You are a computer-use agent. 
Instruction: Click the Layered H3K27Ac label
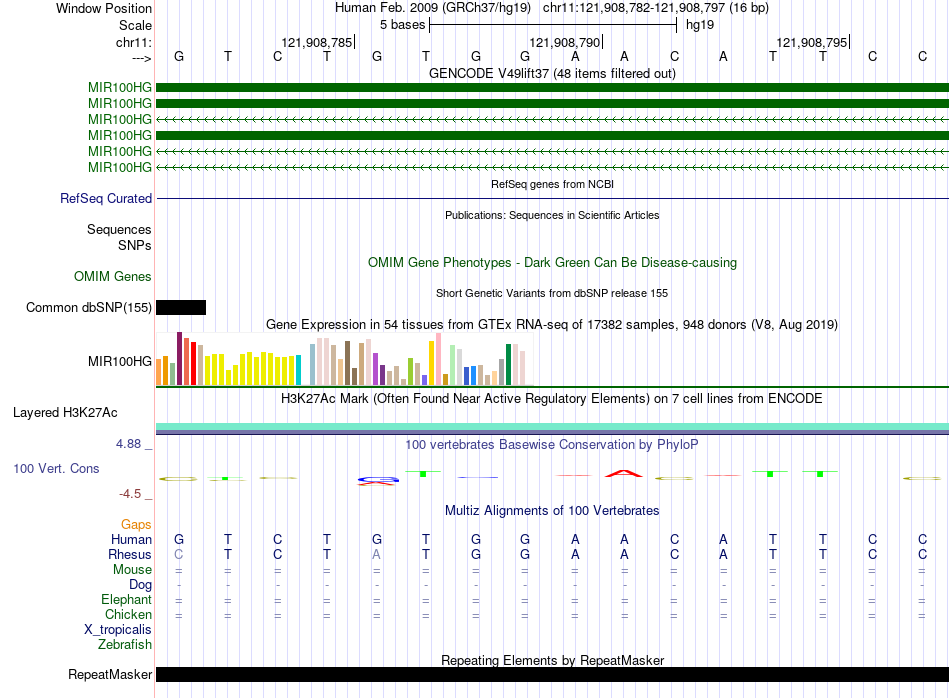click(x=65, y=413)
